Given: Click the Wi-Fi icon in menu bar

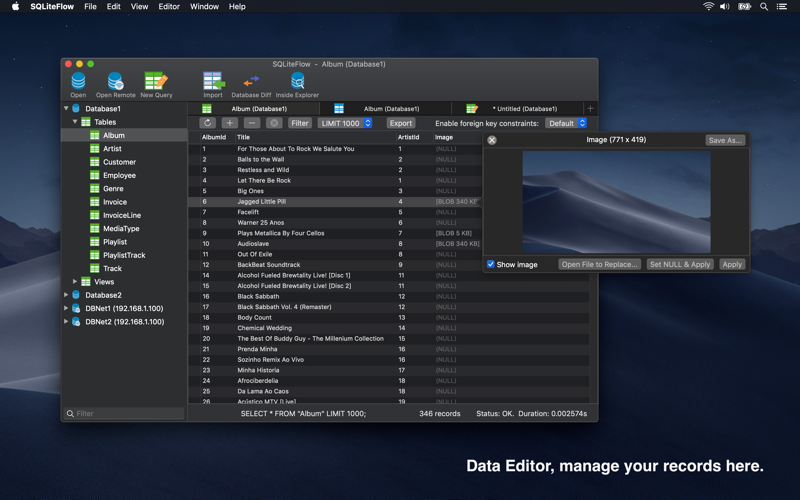Looking at the screenshot, I should point(708,7).
